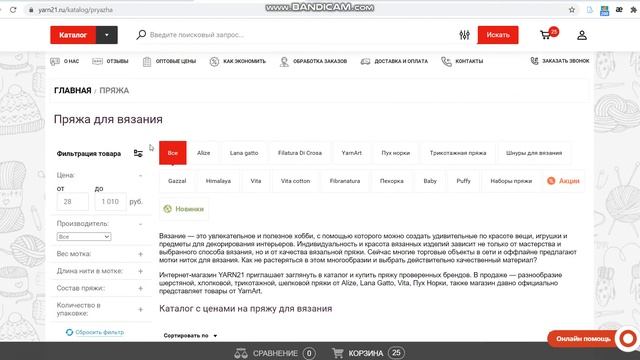This screenshot has height=360, width=640.
Task: Click the Заказать звонок phone icon
Action: coord(534,61)
